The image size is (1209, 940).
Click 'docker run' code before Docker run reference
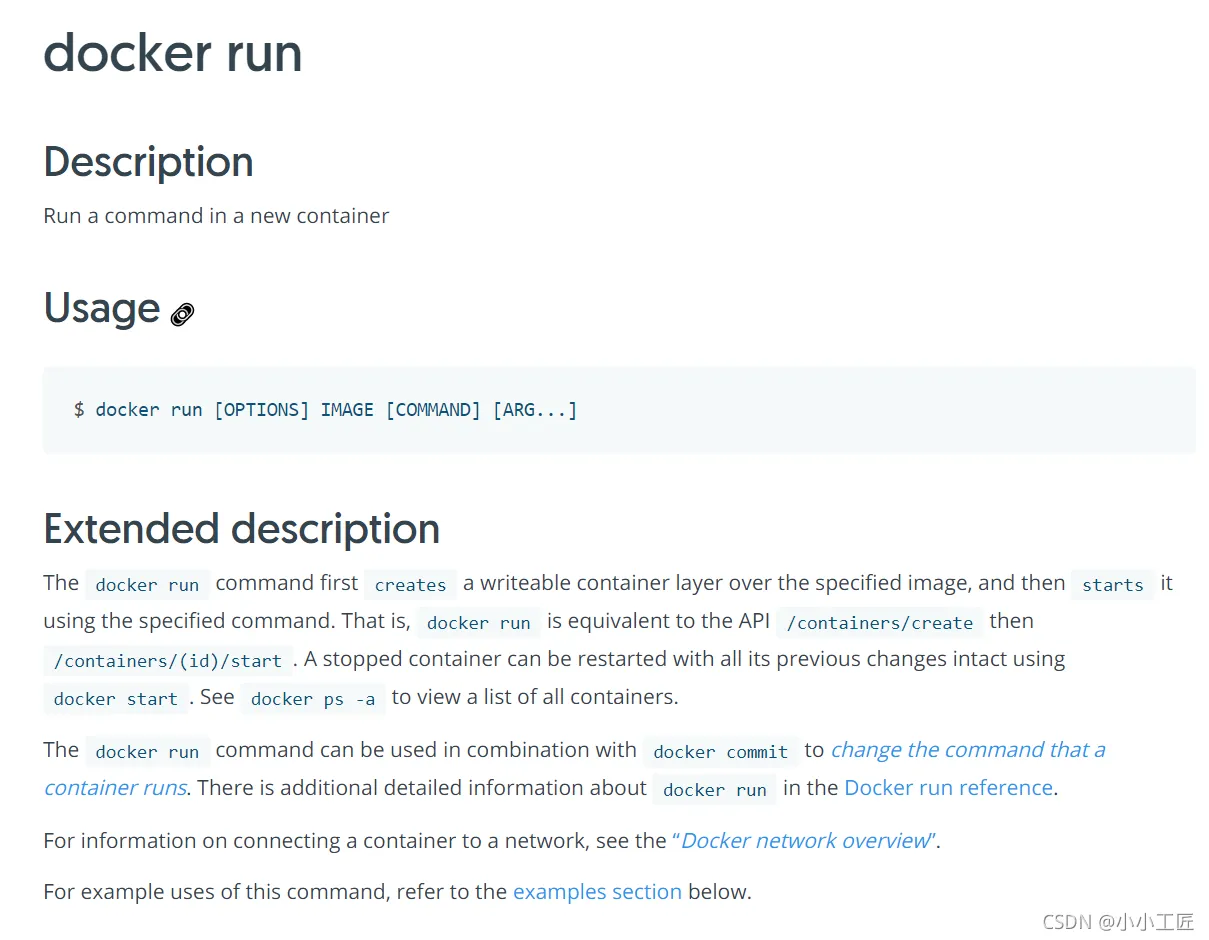click(x=714, y=790)
